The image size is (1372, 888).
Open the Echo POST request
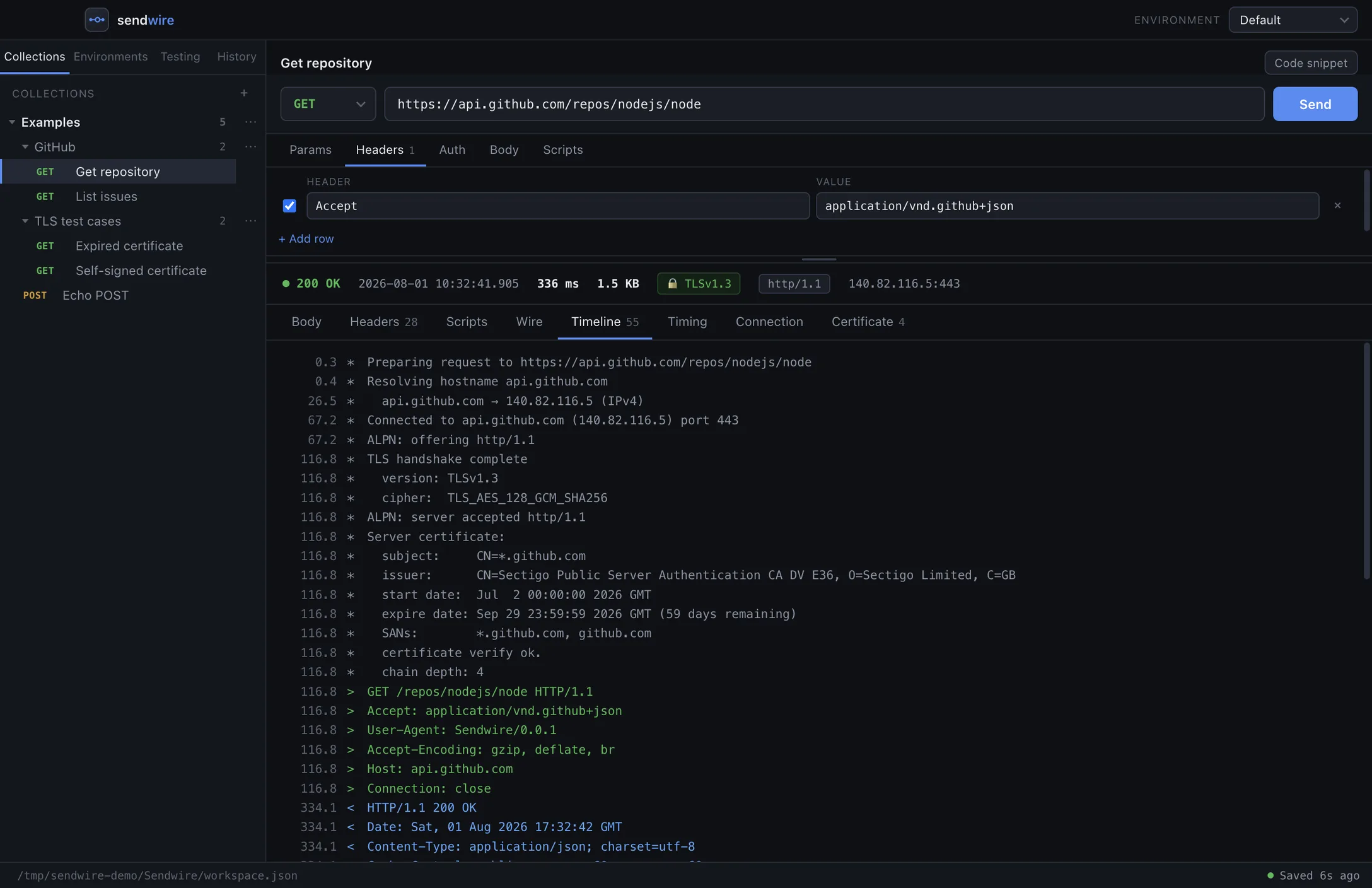click(119, 295)
